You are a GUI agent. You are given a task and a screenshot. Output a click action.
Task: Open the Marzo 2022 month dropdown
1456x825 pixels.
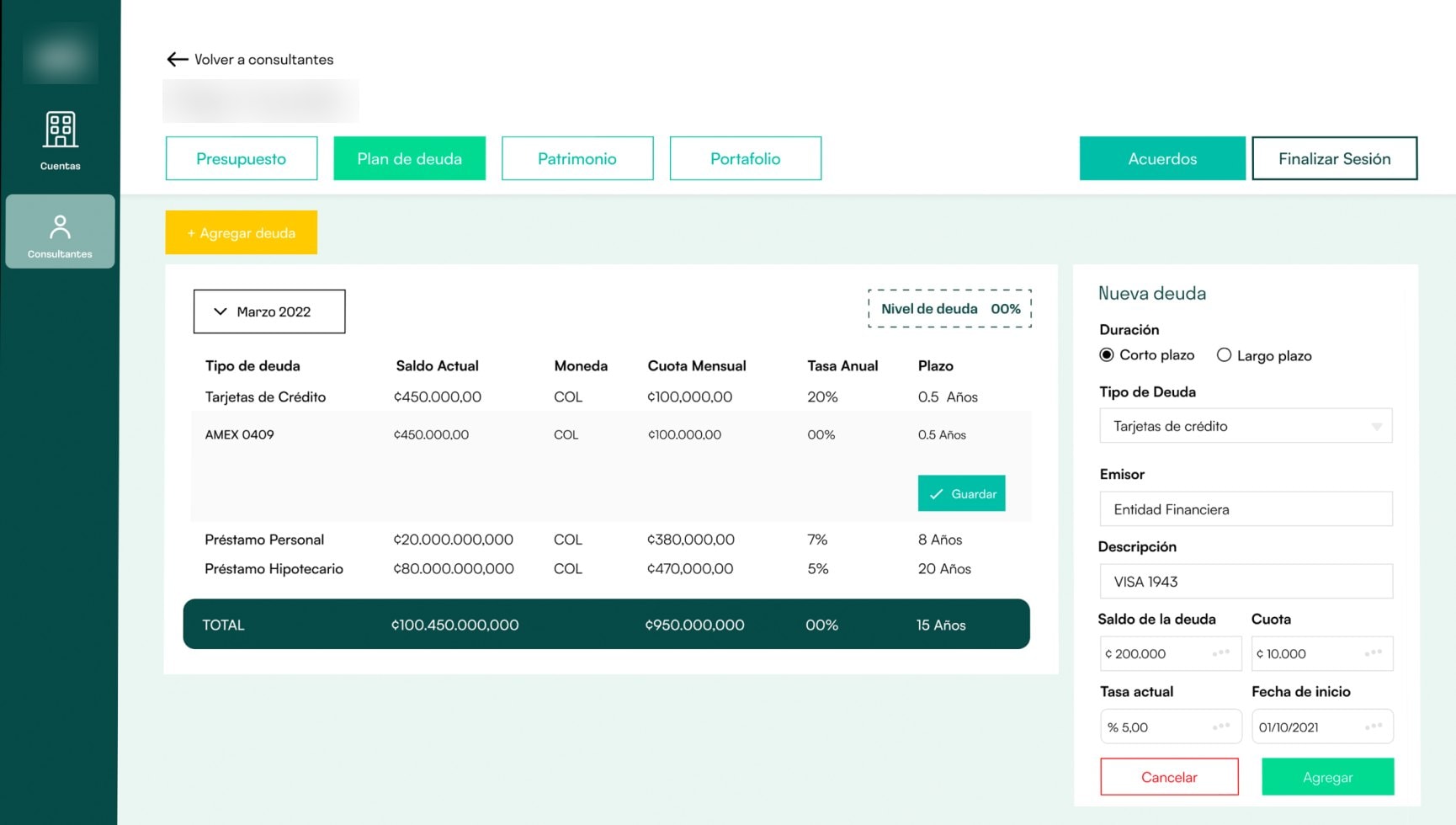click(269, 311)
